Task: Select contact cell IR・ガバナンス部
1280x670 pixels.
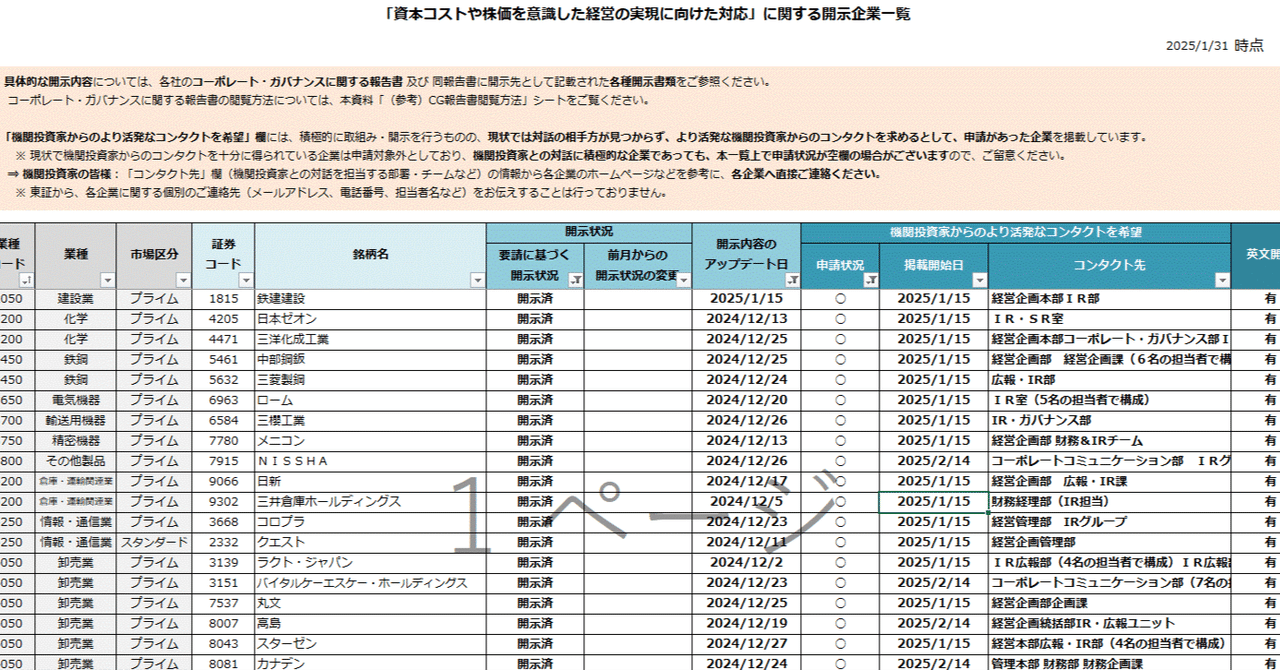Action: point(1110,420)
